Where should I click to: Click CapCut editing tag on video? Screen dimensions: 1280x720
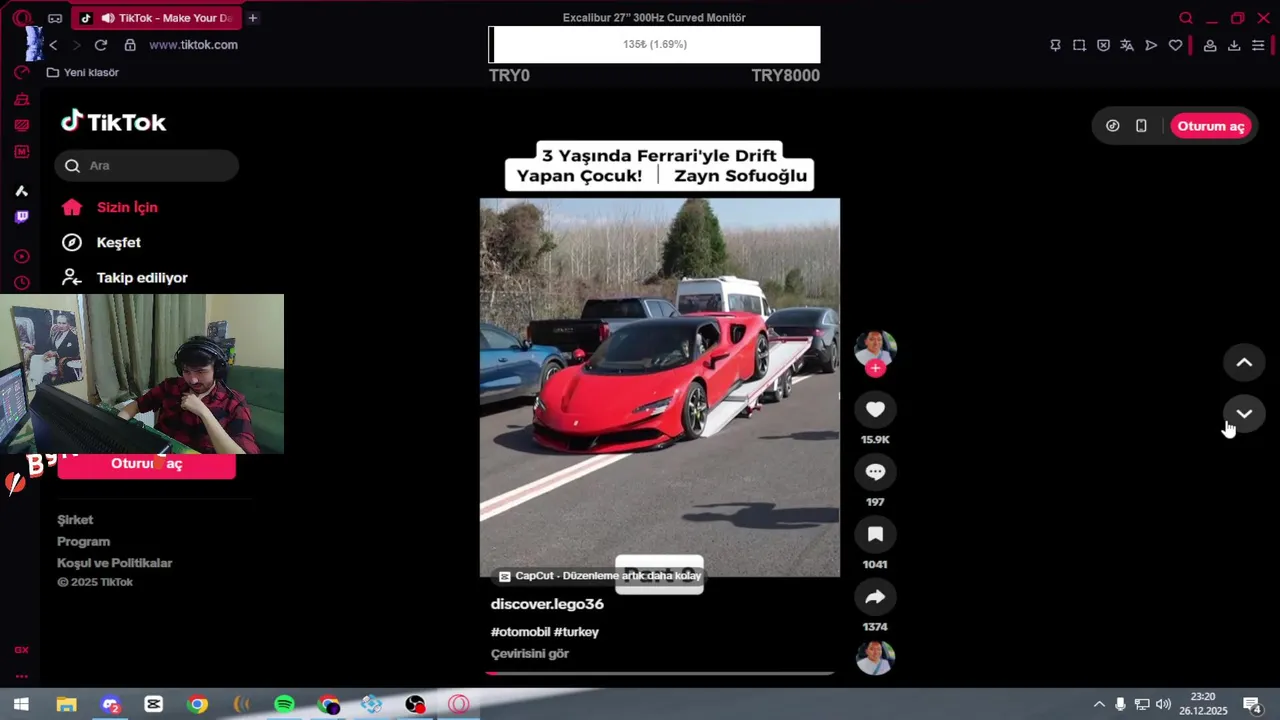[x=600, y=576]
